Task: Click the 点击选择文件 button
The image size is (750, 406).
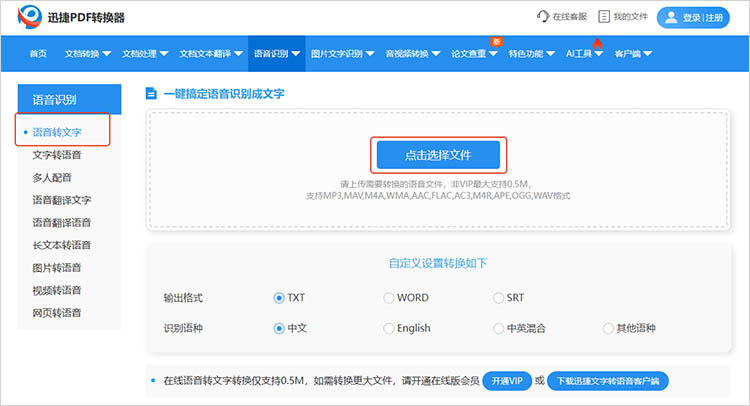Action: point(438,155)
